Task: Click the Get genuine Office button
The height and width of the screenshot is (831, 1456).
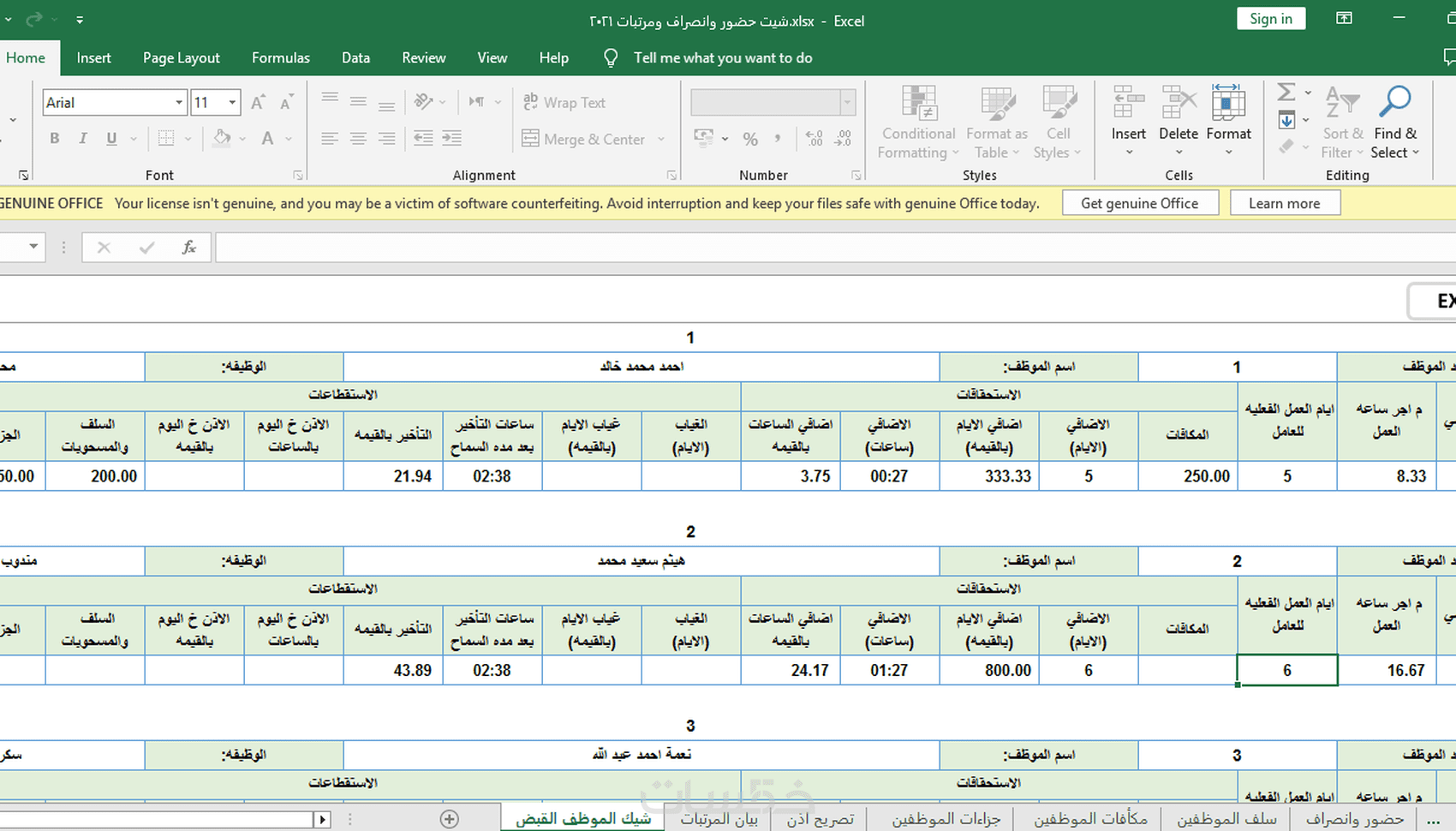Action: coord(1139,203)
